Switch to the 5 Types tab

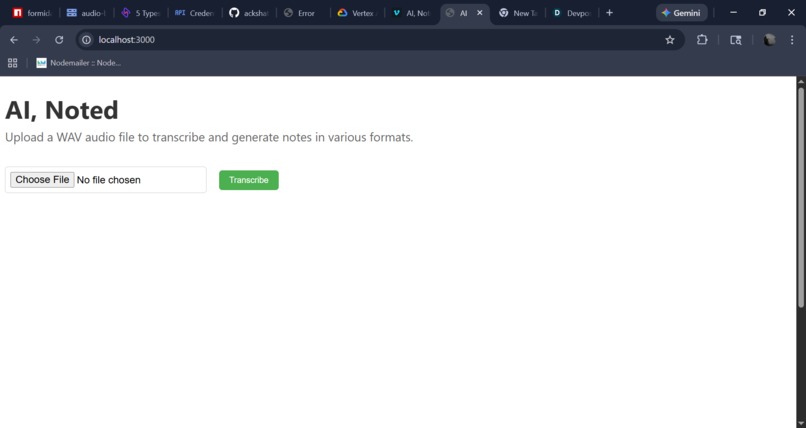140,13
